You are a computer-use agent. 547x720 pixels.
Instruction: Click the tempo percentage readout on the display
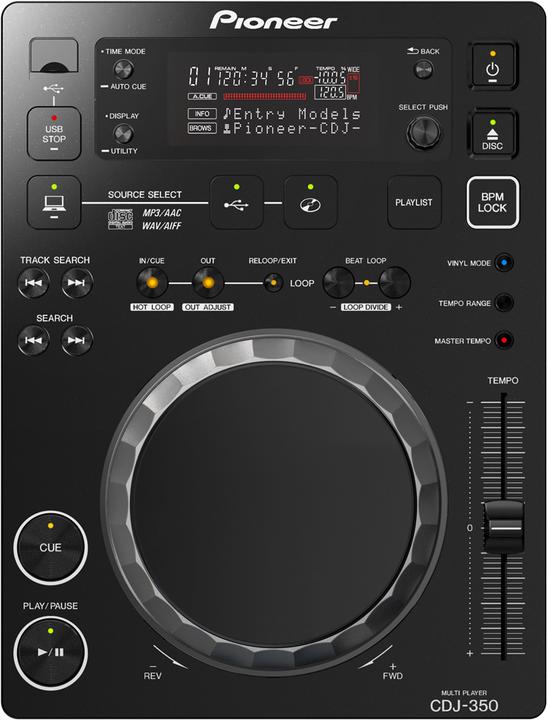[x=331, y=78]
